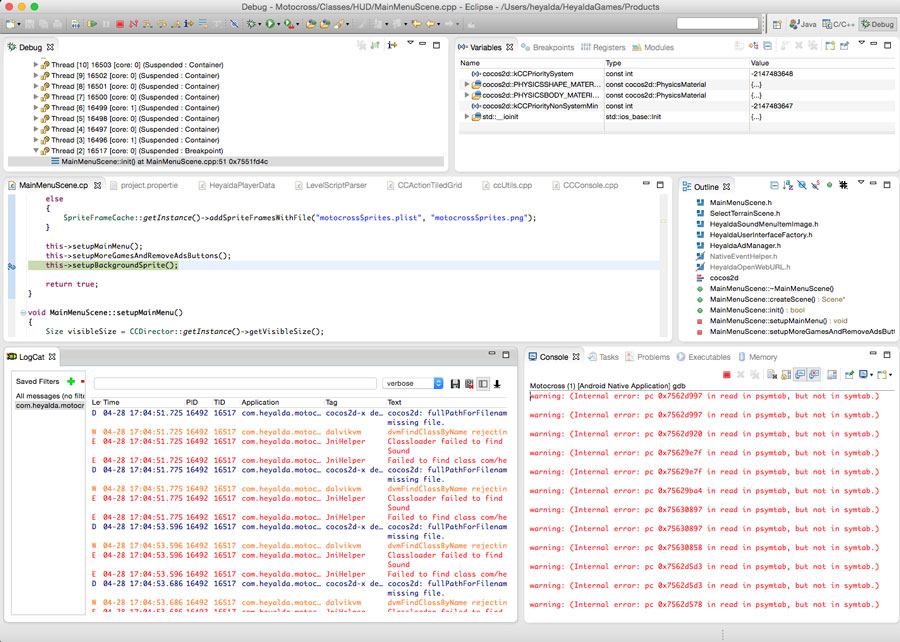This screenshot has width=900, height=642.
Task: Select com.heyalda.motocr saved filter
Action: (x=49, y=406)
